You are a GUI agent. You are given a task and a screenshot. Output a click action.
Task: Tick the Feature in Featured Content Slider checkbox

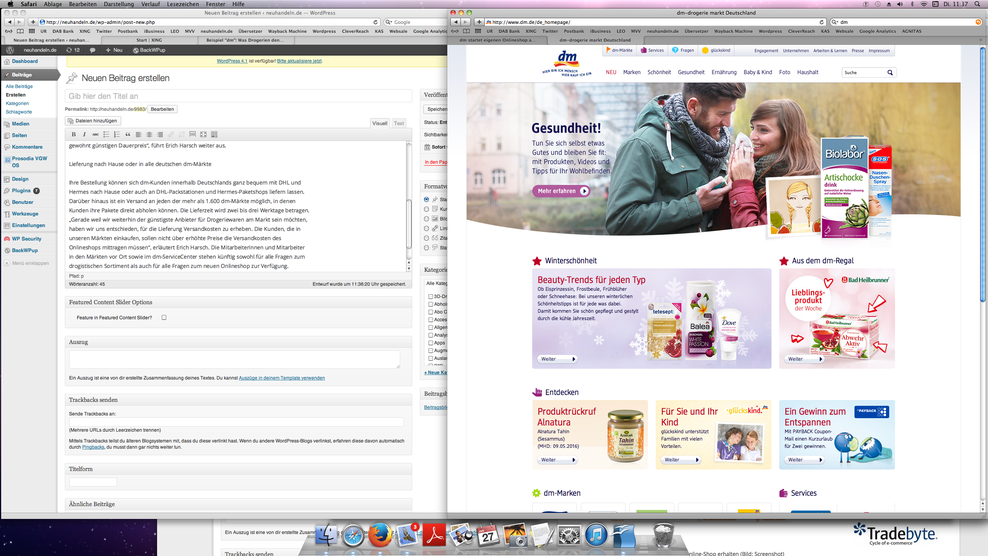pyautogui.click(x=164, y=318)
